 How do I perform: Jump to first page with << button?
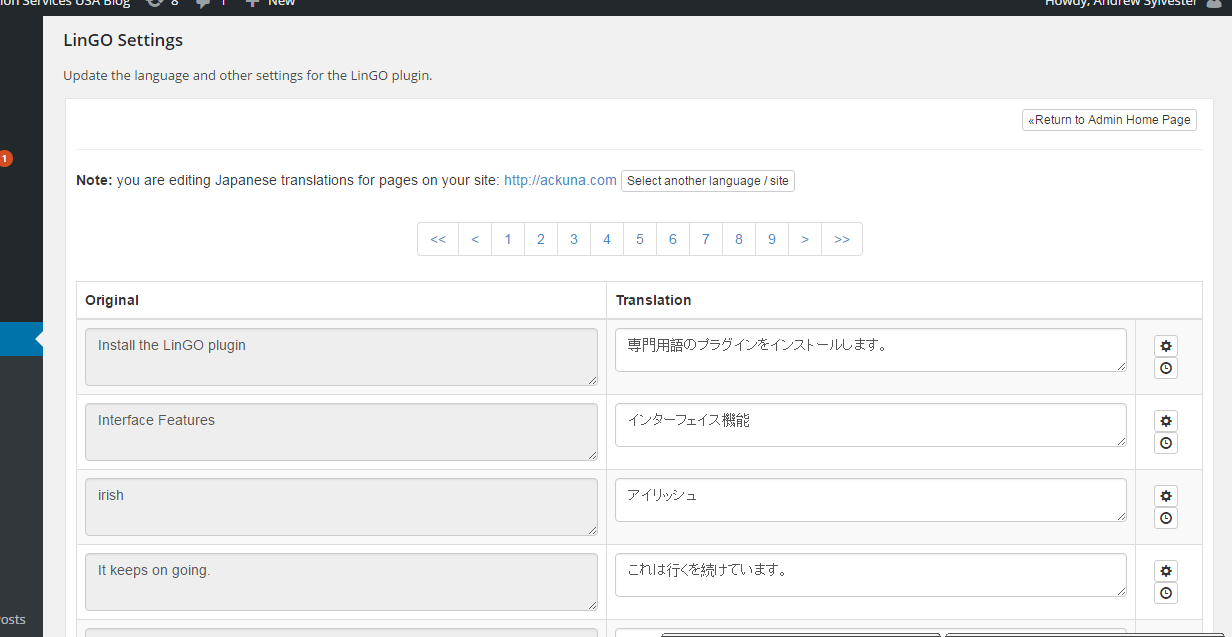(x=438, y=239)
